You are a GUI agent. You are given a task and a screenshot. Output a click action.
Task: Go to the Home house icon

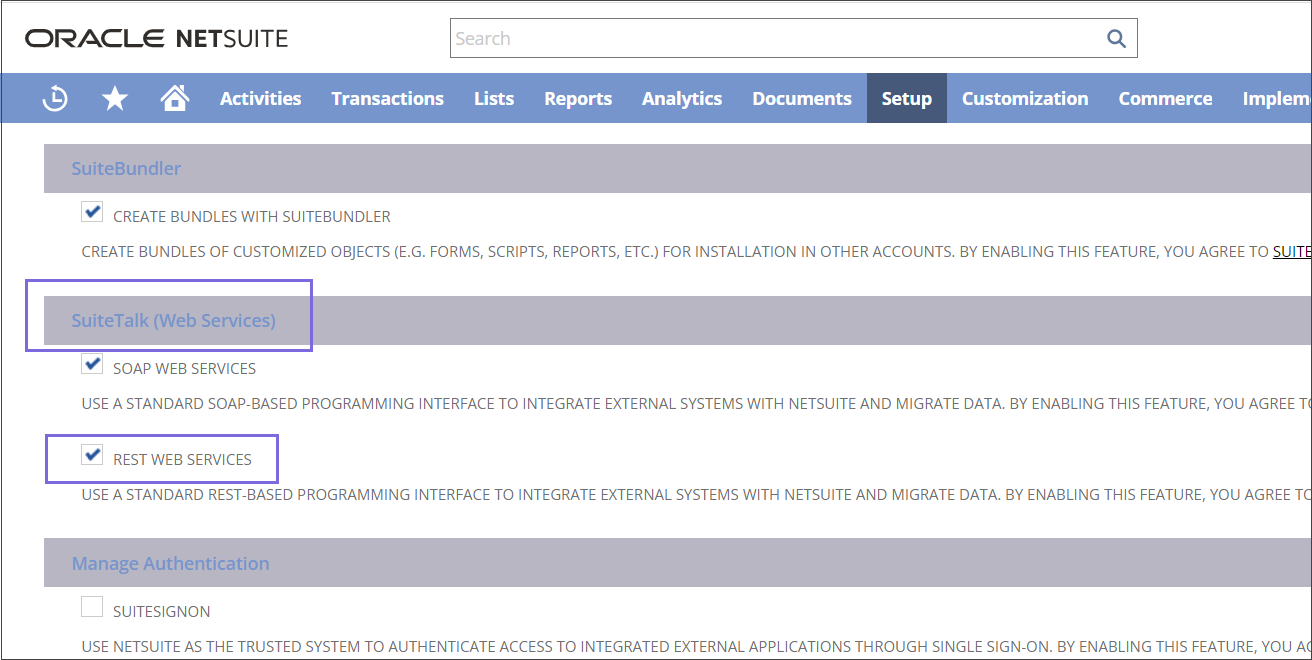[x=175, y=98]
